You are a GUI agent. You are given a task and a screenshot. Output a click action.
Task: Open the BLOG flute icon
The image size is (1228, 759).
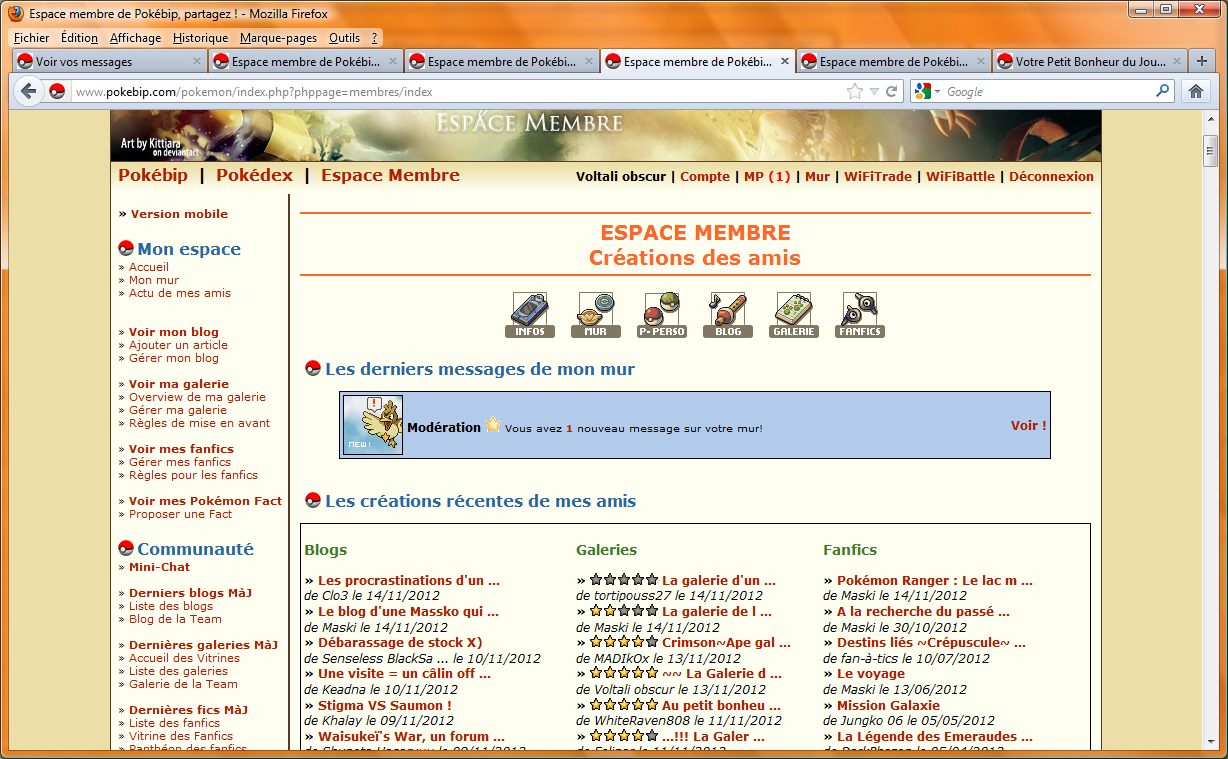728,315
